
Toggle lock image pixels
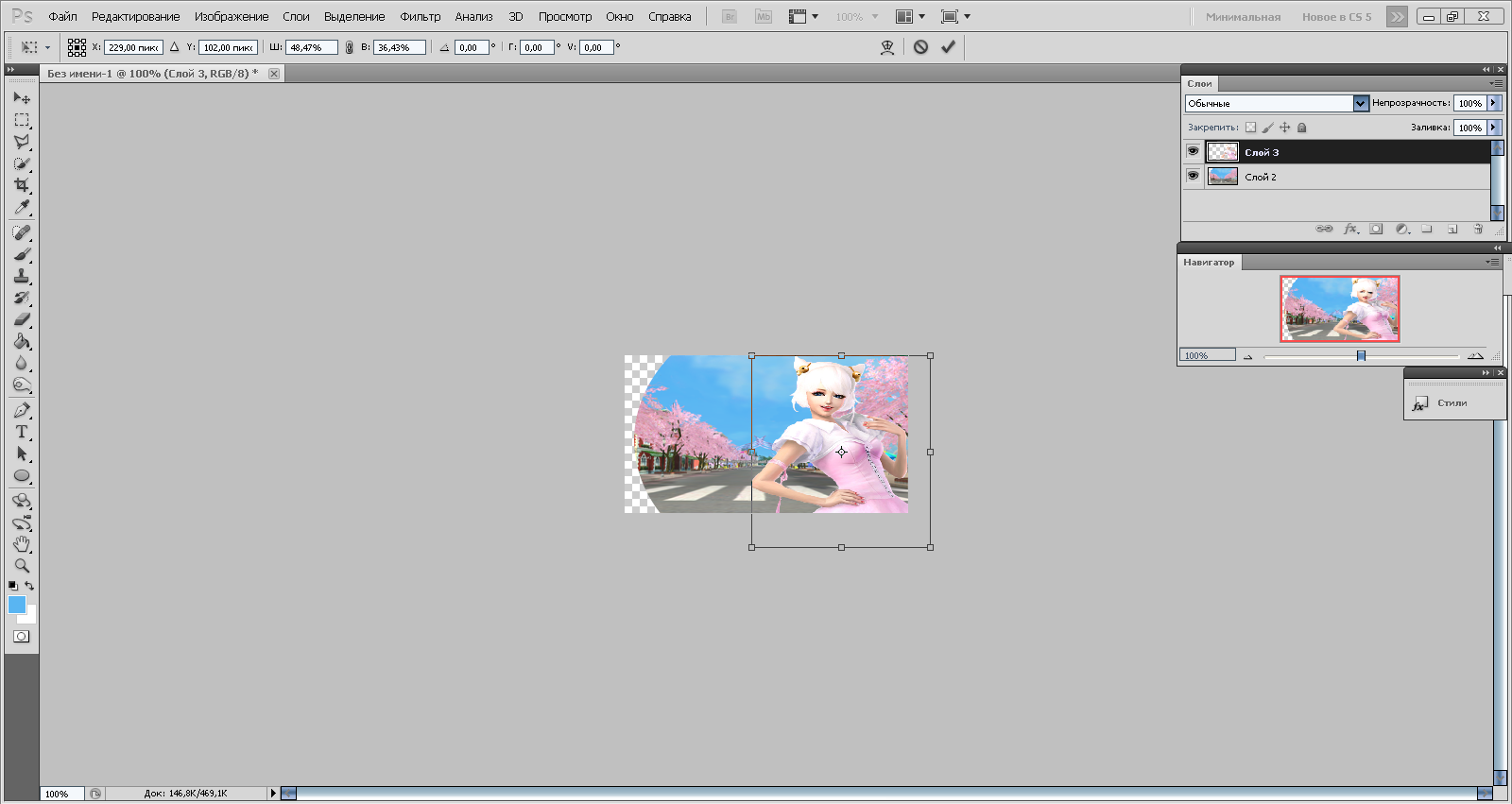pyautogui.click(x=1268, y=128)
